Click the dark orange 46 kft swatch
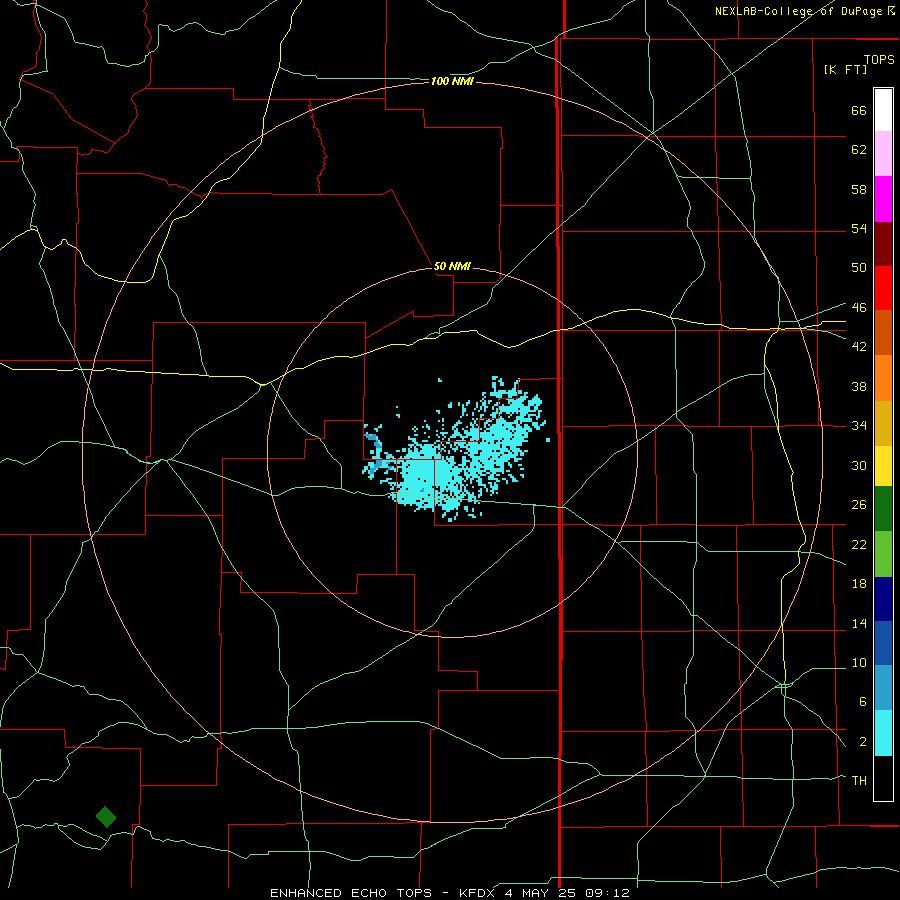Image resolution: width=900 pixels, height=900 pixels. tap(883, 333)
